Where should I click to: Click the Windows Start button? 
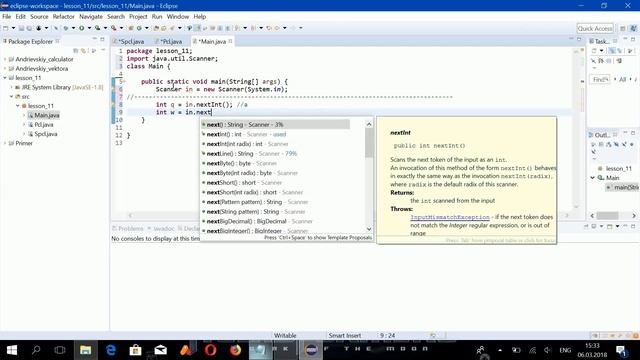coord(12,350)
